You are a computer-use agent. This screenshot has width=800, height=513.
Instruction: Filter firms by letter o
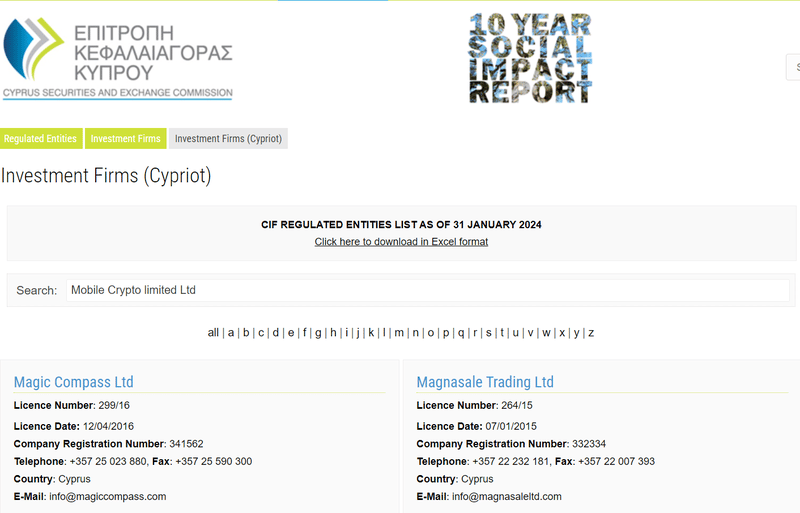pyautogui.click(x=431, y=333)
